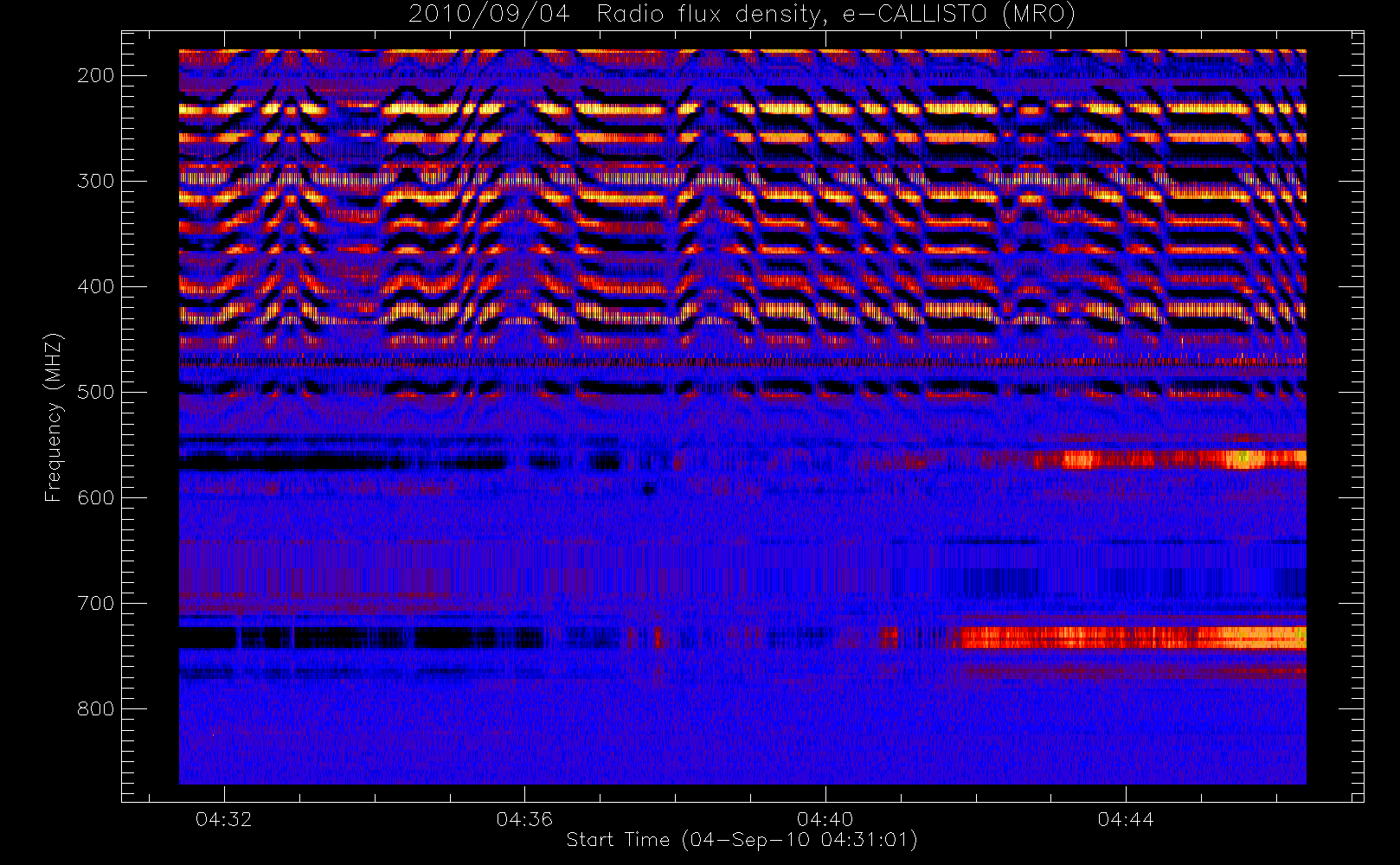Select the 400 frequency tick label

(96, 286)
